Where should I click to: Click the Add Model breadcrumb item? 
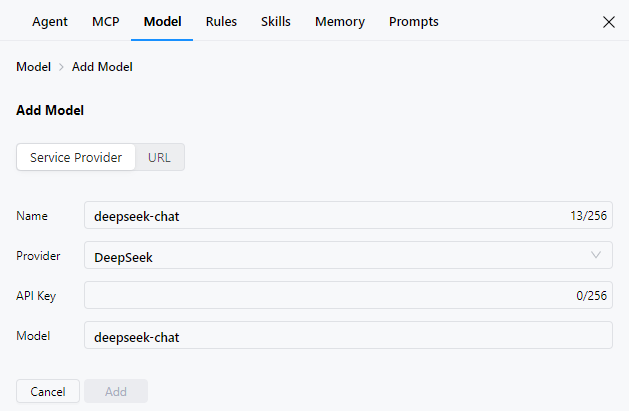[102, 67]
